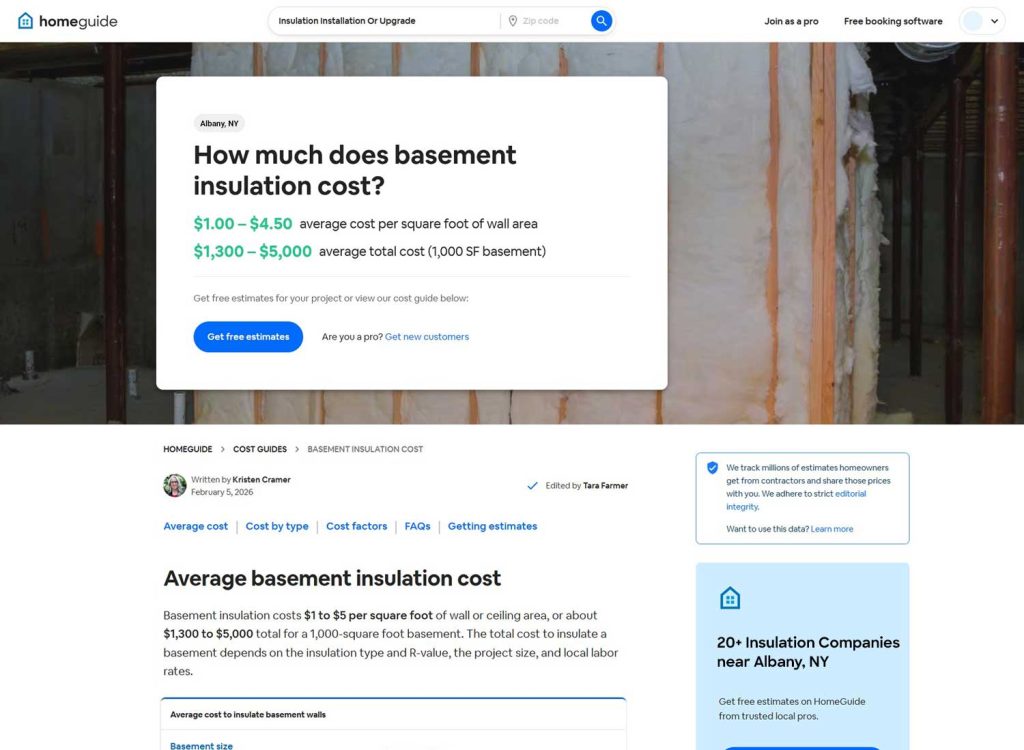
Task: Click the blue shield verification icon
Action: pos(713,467)
